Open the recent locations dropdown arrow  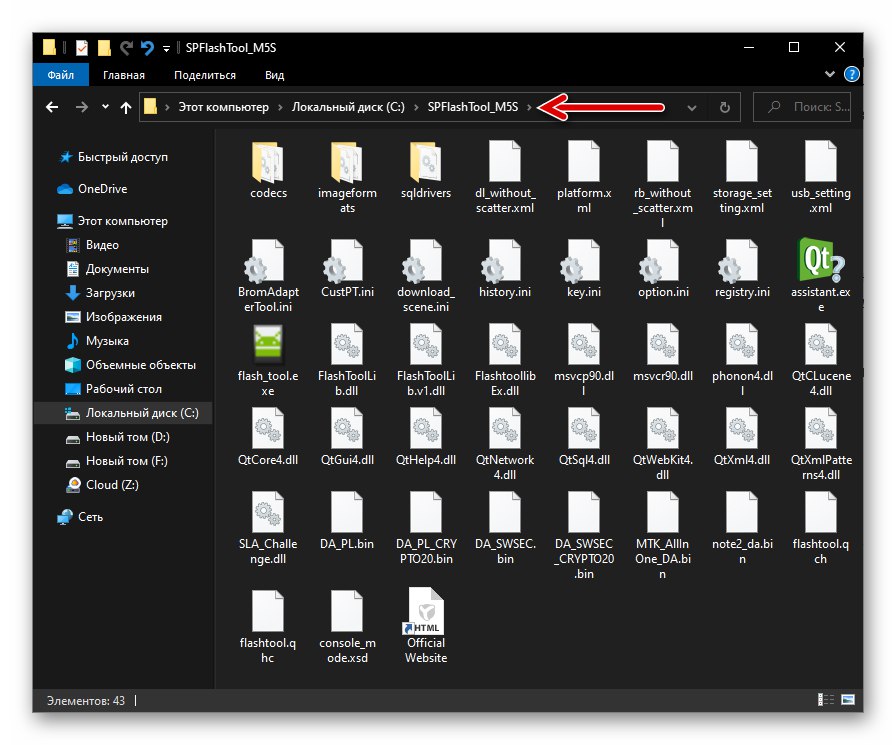pos(105,106)
